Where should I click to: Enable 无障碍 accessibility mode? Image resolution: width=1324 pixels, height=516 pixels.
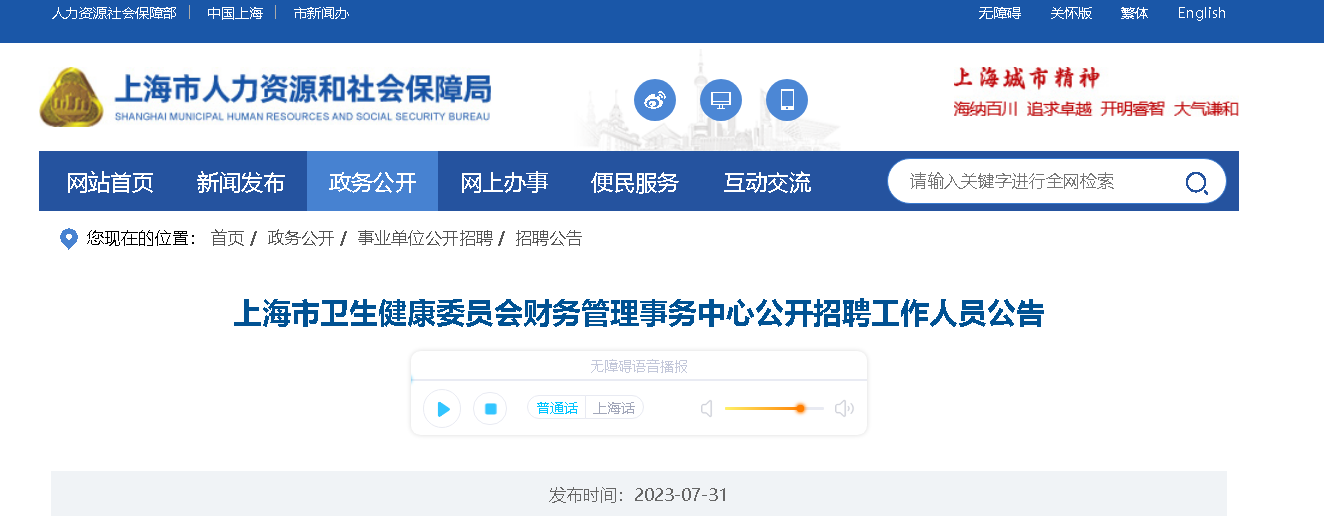(999, 13)
